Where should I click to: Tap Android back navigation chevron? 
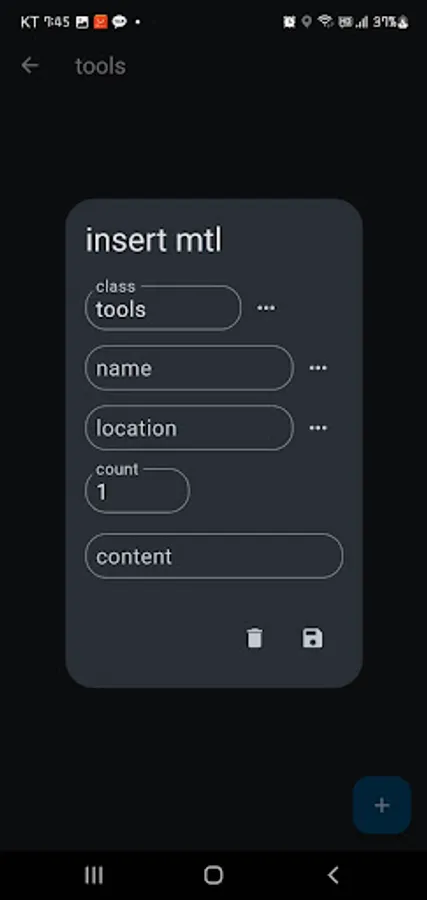tap(333, 875)
